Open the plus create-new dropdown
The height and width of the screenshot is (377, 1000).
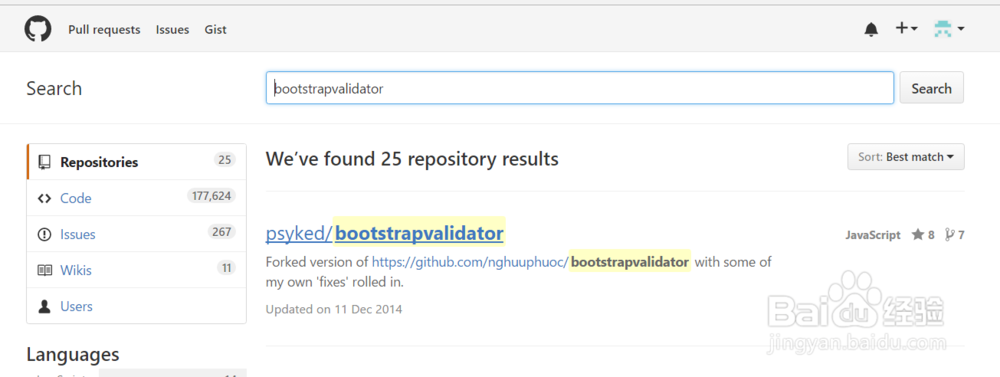[906, 29]
